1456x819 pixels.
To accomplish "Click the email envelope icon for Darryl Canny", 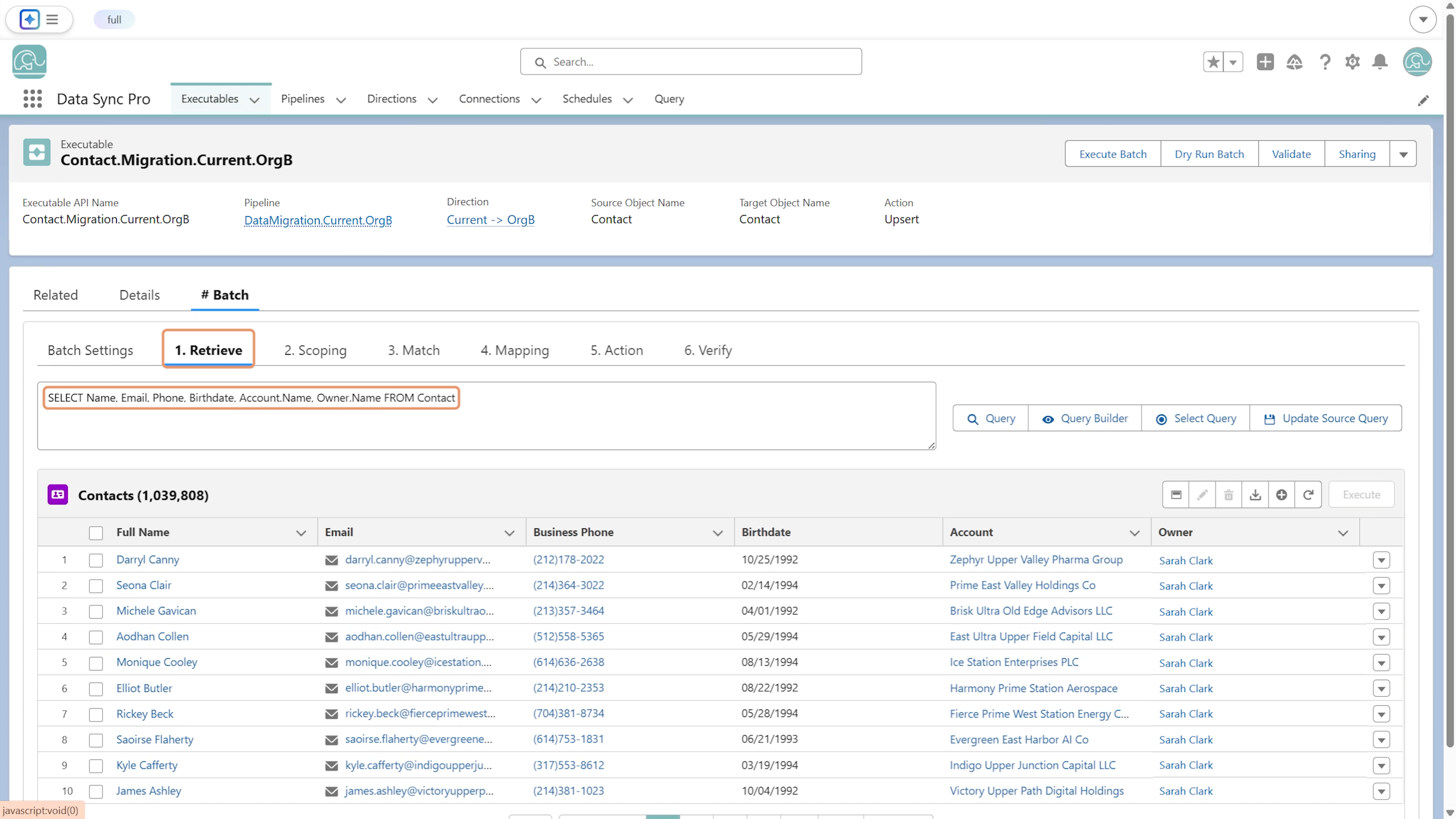I will pyautogui.click(x=332, y=560).
